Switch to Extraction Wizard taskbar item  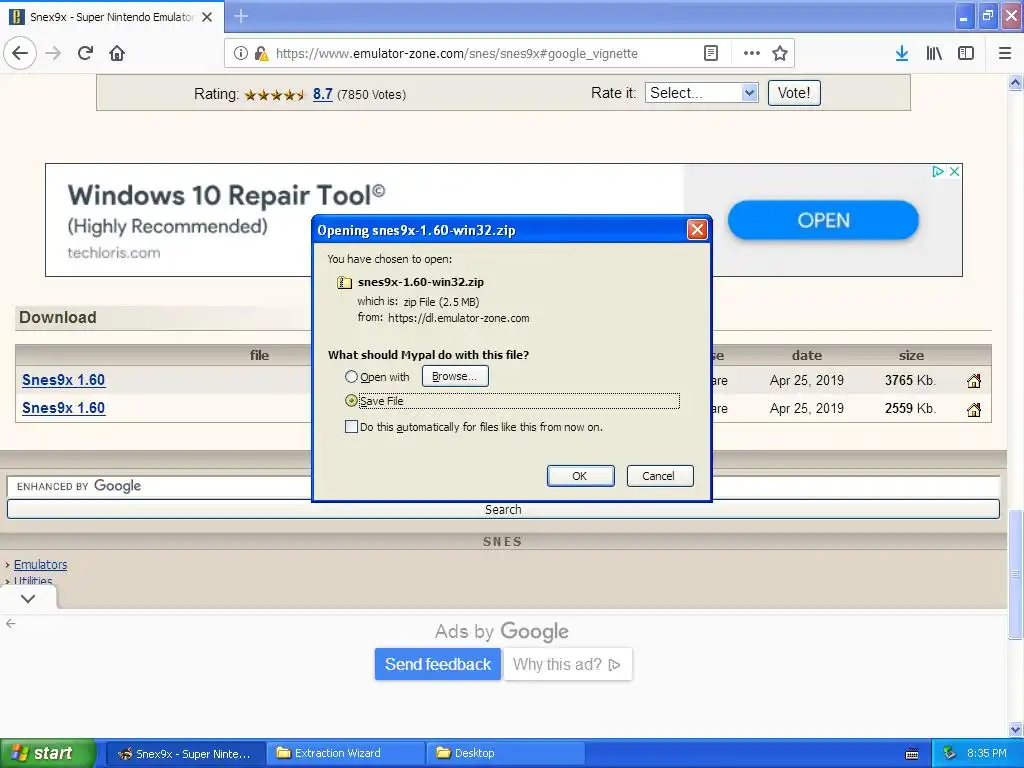pos(345,754)
